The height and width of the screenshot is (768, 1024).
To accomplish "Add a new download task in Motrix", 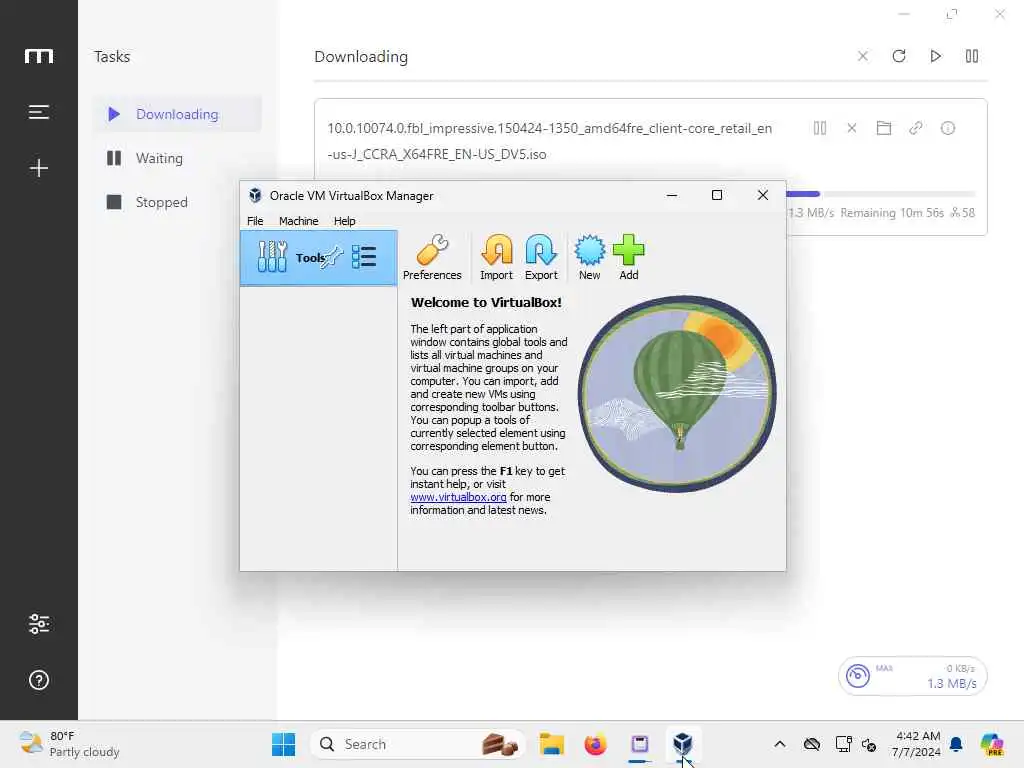I will [39, 168].
